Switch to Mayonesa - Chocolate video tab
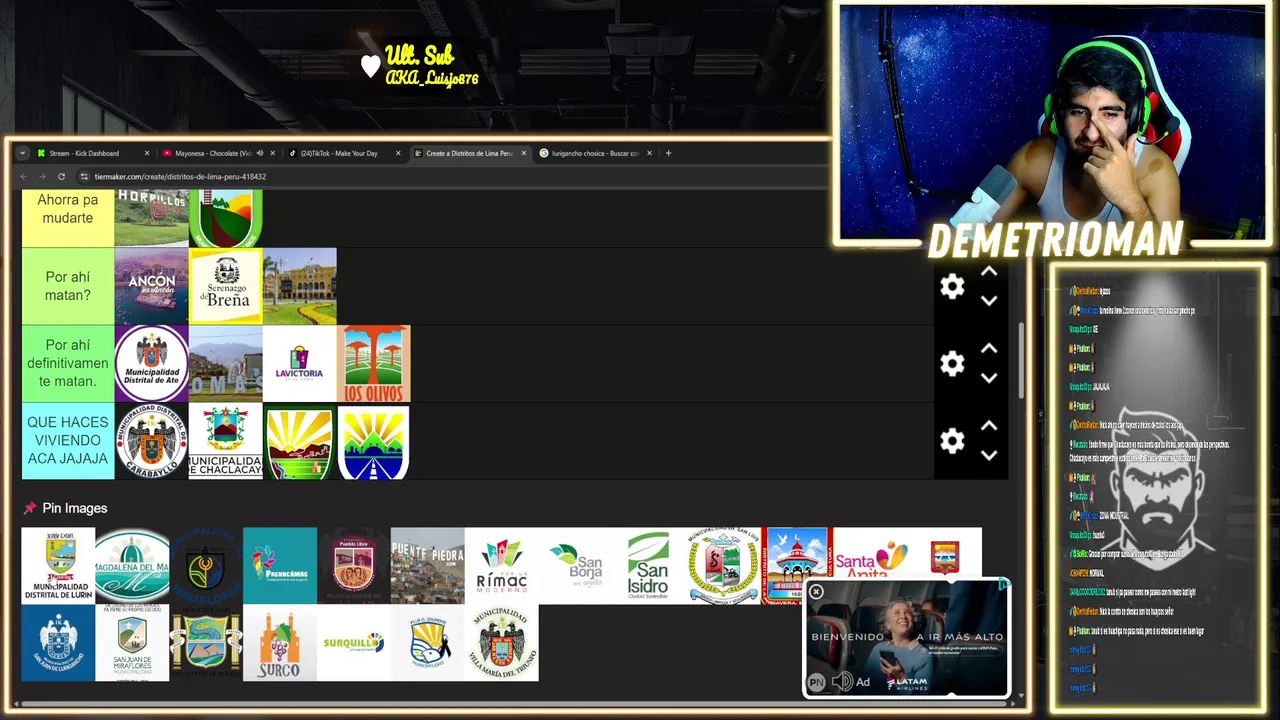The height and width of the screenshot is (720, 1280). (217, 153)
